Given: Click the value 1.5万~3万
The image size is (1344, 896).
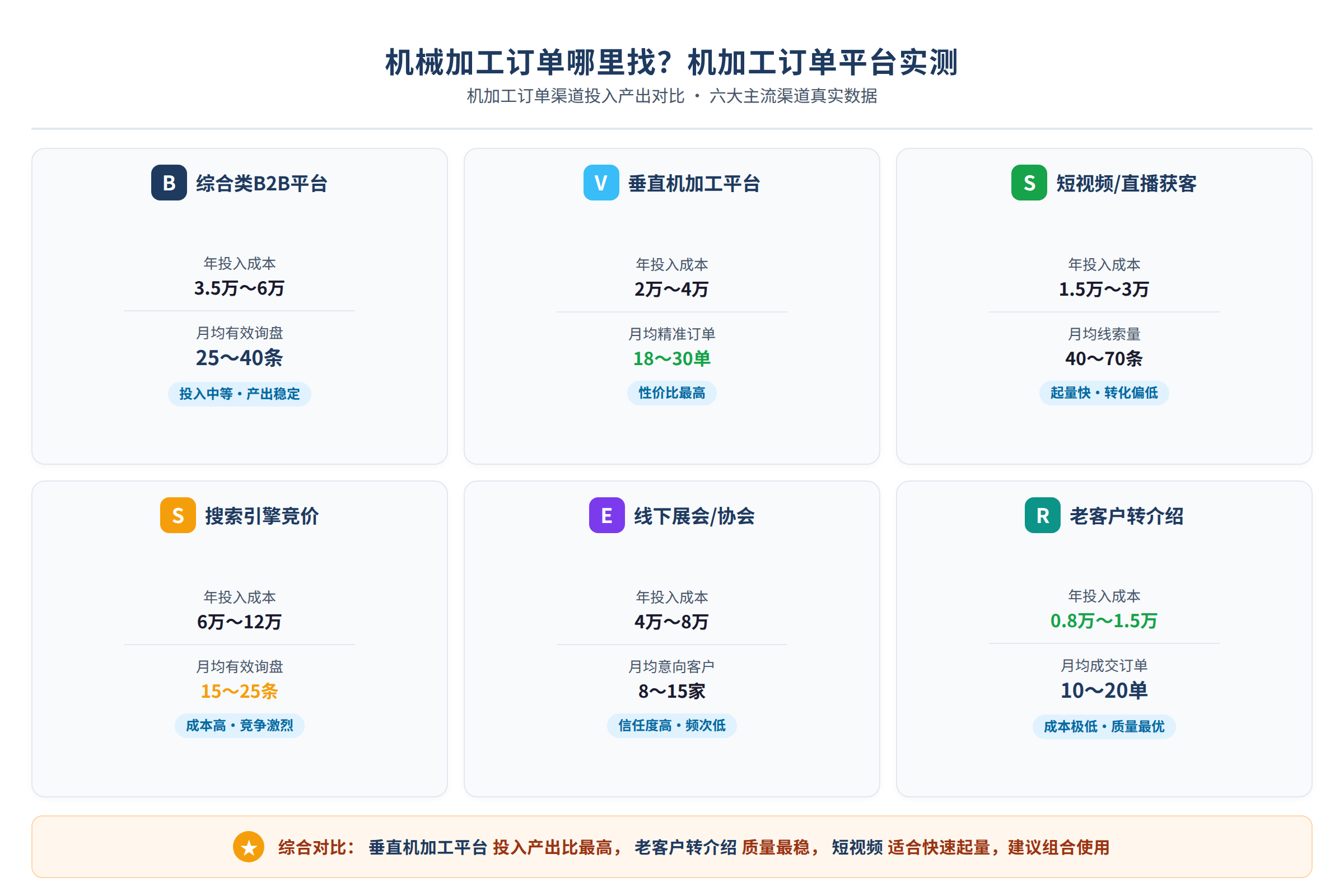Looking at the screenshot, I should (x=1104, y=289).
